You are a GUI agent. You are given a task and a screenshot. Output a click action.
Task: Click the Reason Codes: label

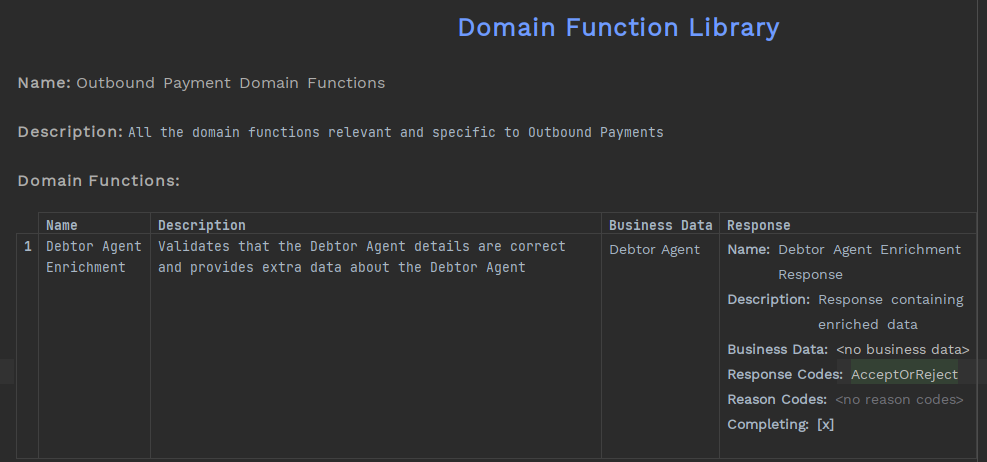[777, 400]
